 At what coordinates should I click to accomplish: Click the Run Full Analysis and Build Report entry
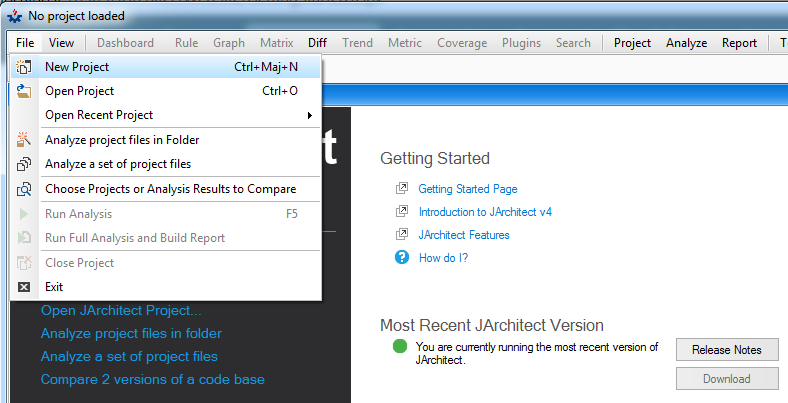point(166,238)
